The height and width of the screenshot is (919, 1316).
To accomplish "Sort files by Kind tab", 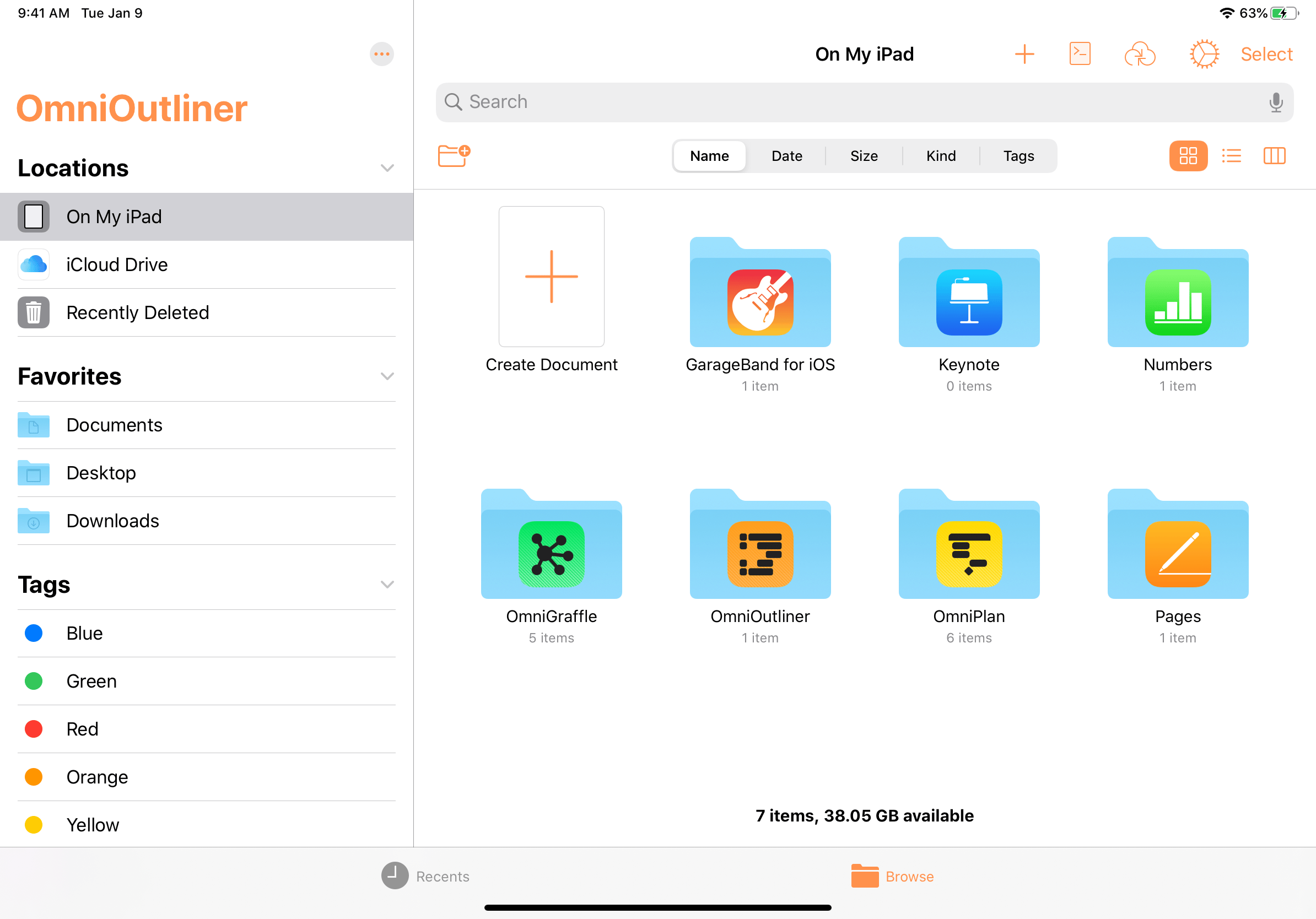I will [940, 156].
